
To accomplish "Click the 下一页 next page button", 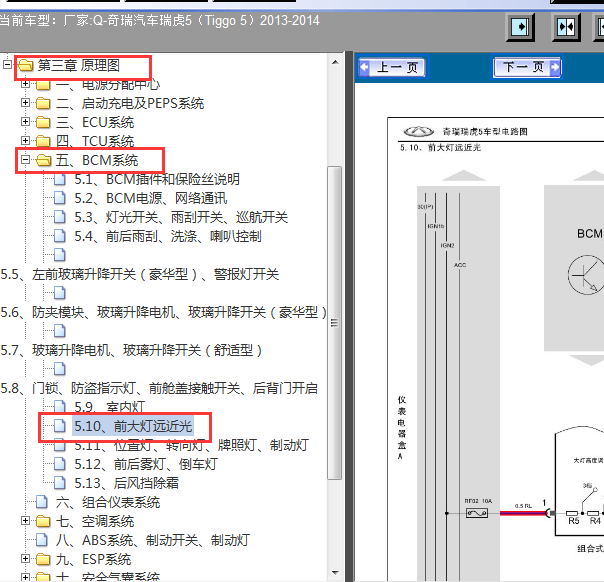I will pos(527,67).
